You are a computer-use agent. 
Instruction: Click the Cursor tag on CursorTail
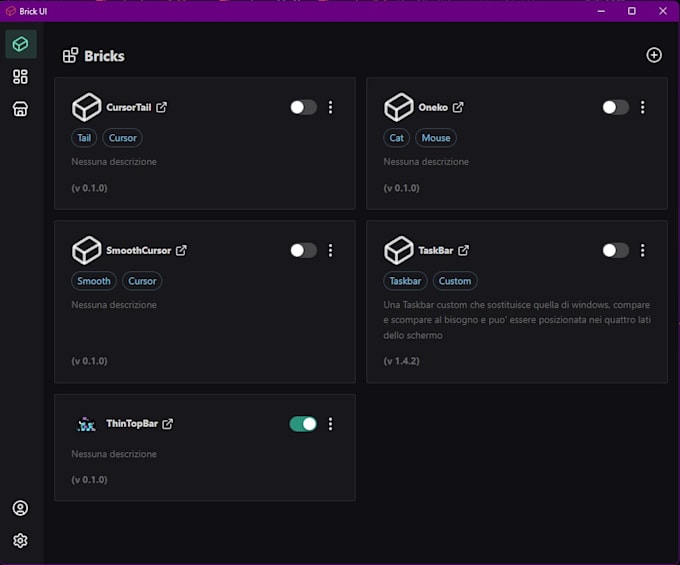click(x=122, y=138)
